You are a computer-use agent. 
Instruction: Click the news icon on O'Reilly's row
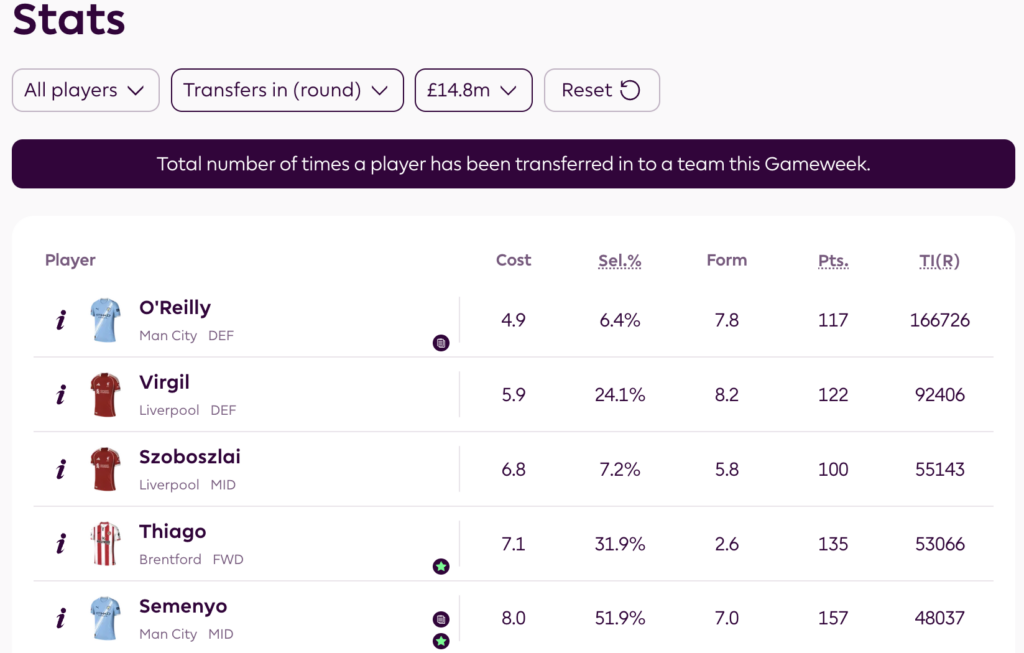click(441, 343)
